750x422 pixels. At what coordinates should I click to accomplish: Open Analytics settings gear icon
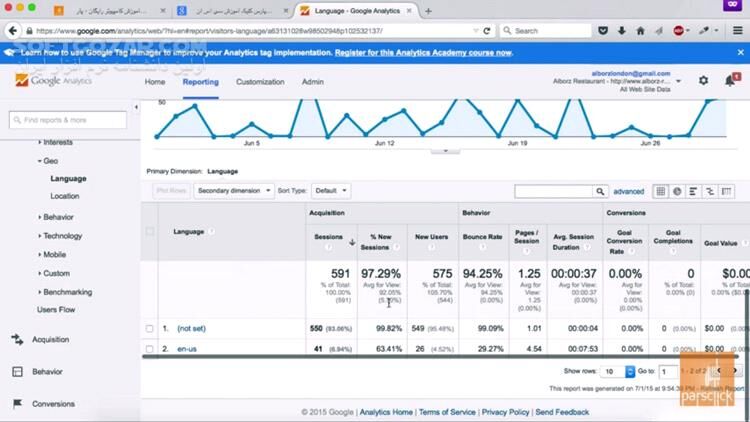703,80
